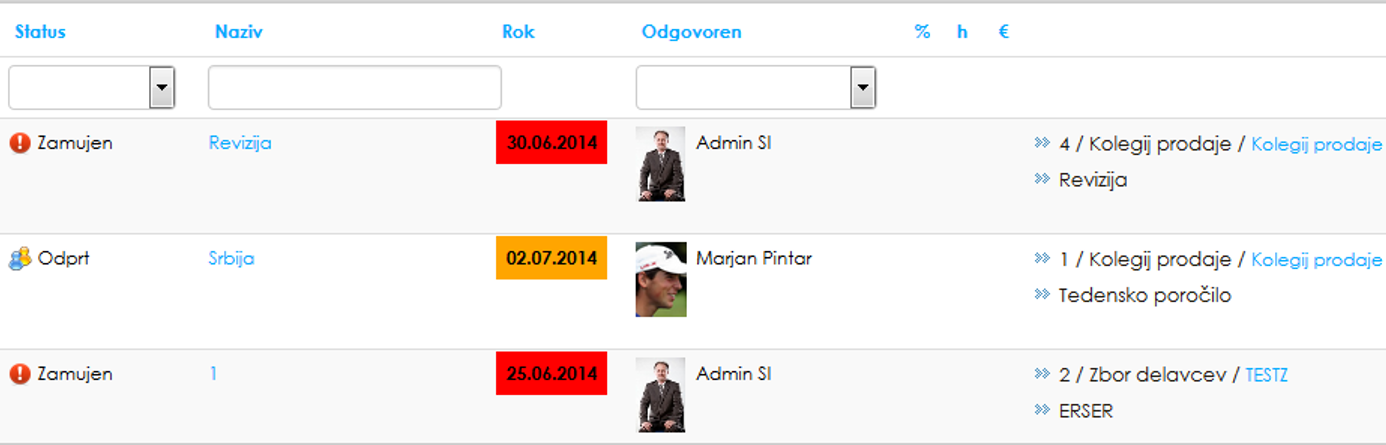Click the Odprt status icon for Srbija
This screenshot has width=1386, height=445.
pos(20,258)
